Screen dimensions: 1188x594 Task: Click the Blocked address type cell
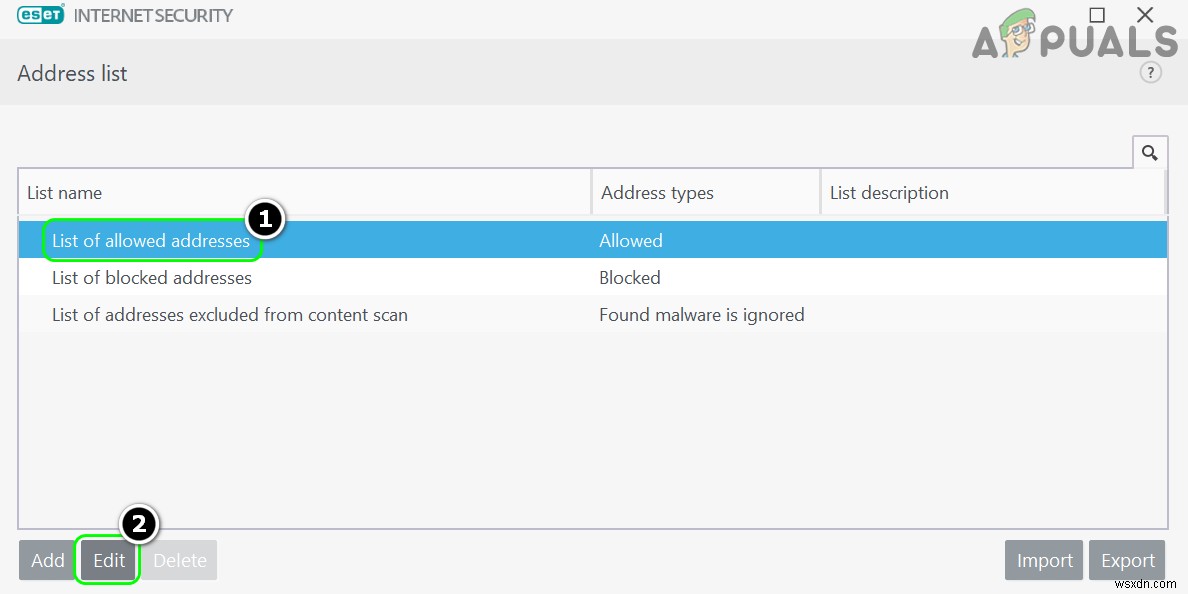(629, 277)
